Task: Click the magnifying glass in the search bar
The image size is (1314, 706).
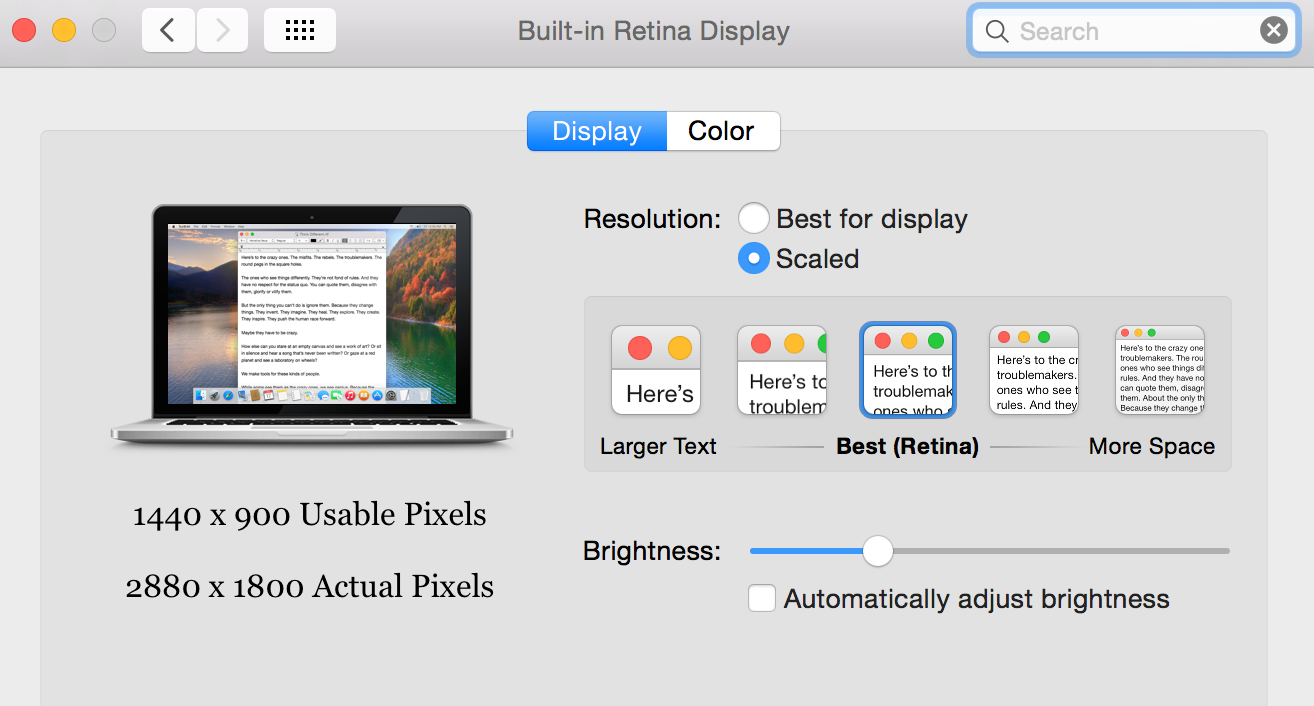Action: 996,31
